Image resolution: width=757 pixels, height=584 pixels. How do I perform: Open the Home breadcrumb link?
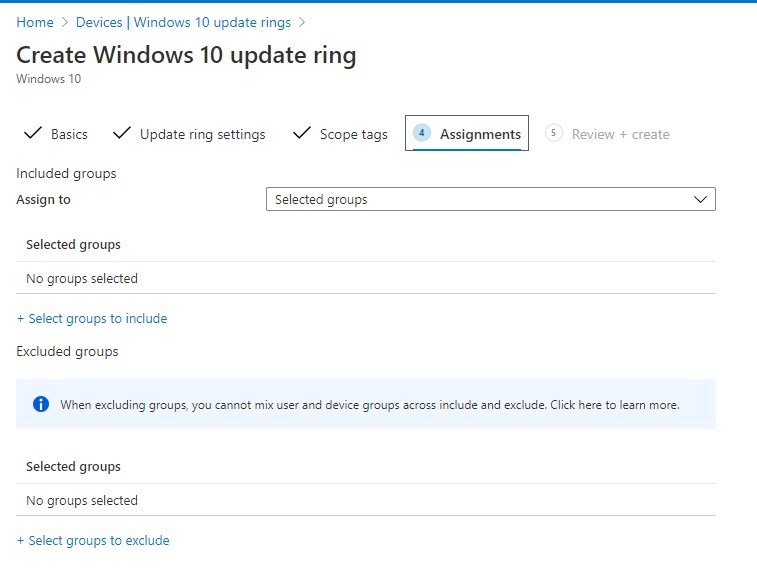click(x=35, y=22)
